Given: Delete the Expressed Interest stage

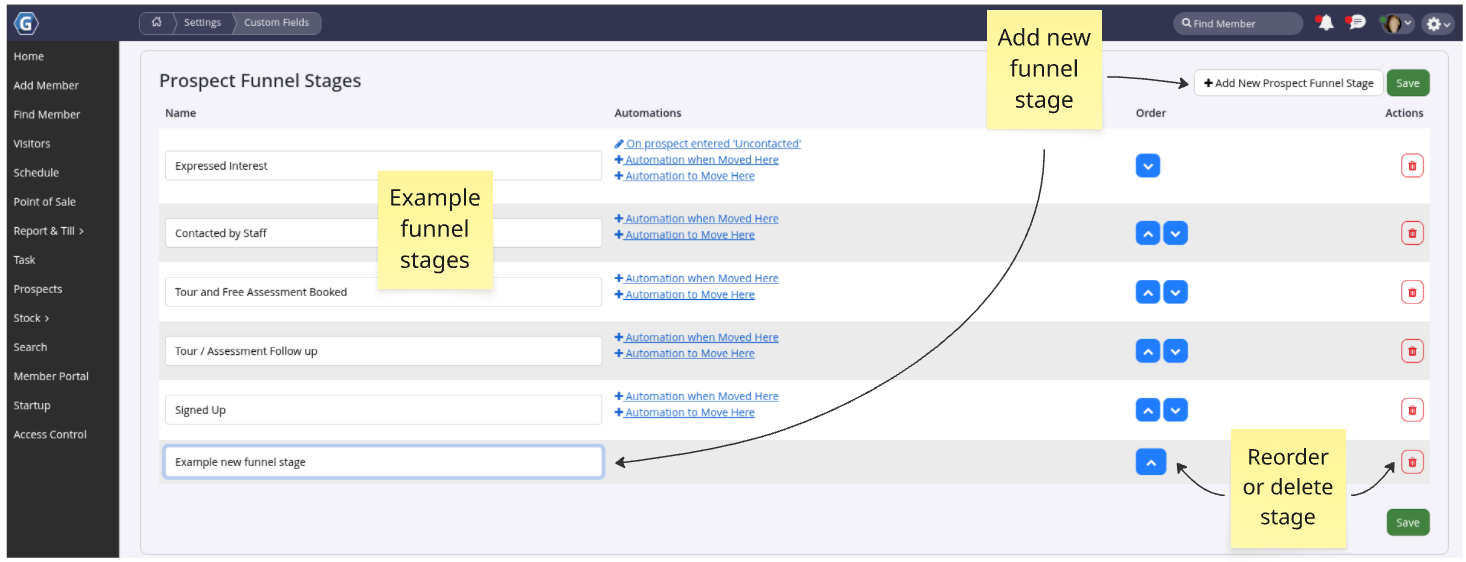Looking at the screenshot, I should [1412, 166].
